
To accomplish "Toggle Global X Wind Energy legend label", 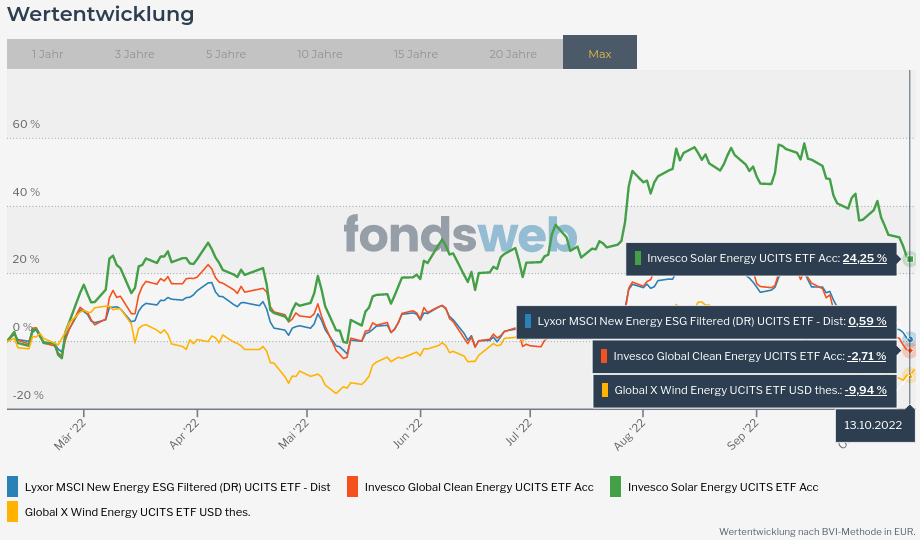I will pyautogui.click(x=137, y=512).
